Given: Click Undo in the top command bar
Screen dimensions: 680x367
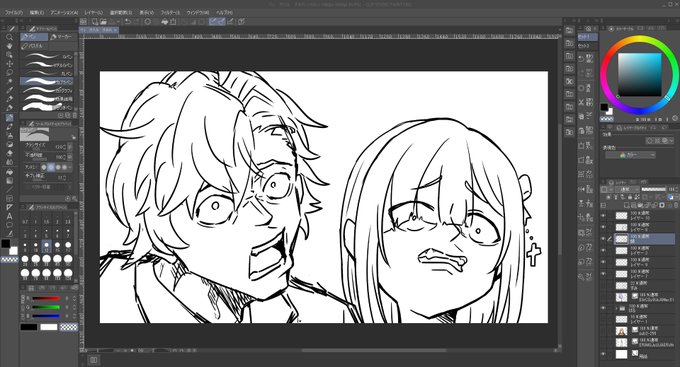Looking at the screenshot, I should coord(128,21).
